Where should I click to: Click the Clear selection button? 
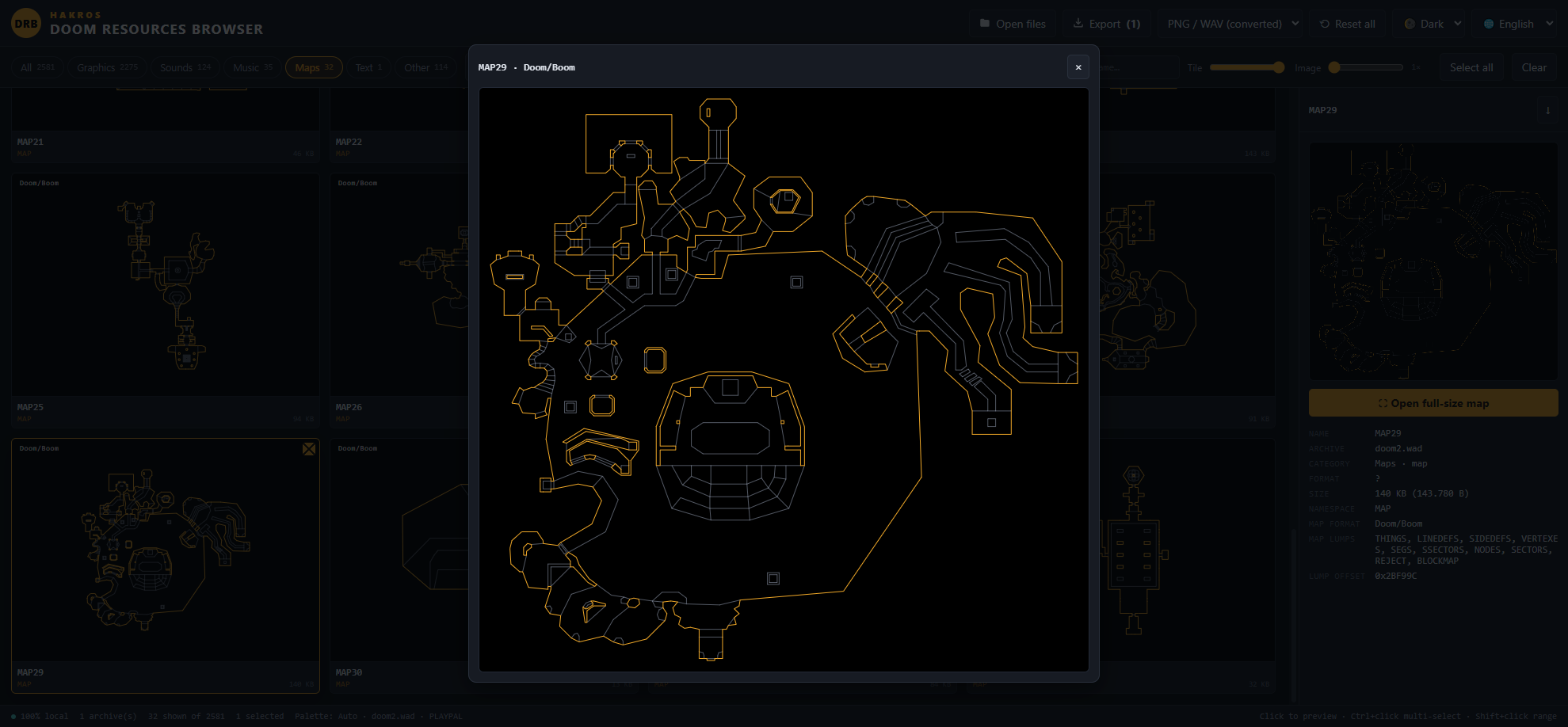1534,67
